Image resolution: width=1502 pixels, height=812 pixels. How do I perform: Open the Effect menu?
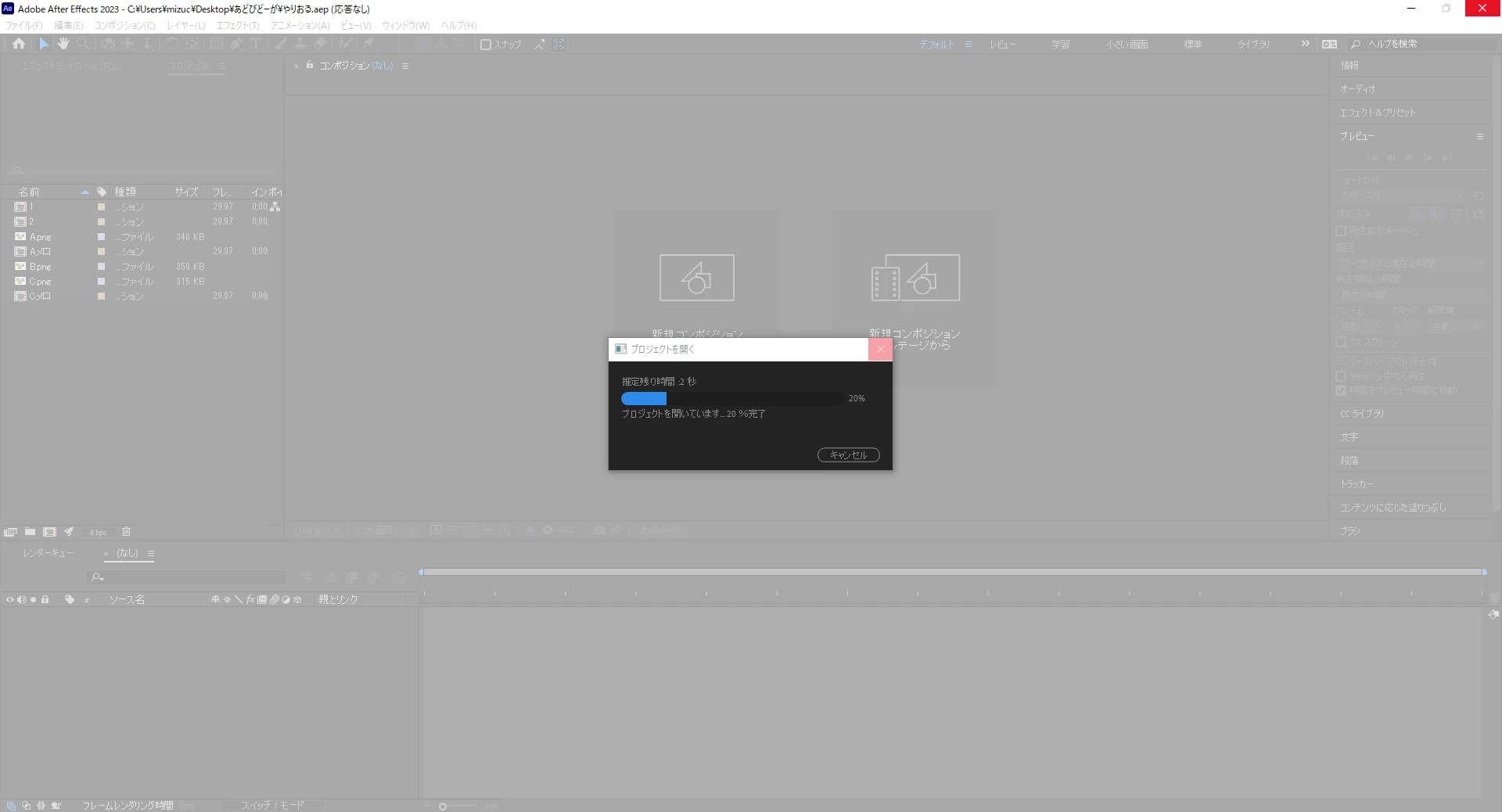pos(238,26)
